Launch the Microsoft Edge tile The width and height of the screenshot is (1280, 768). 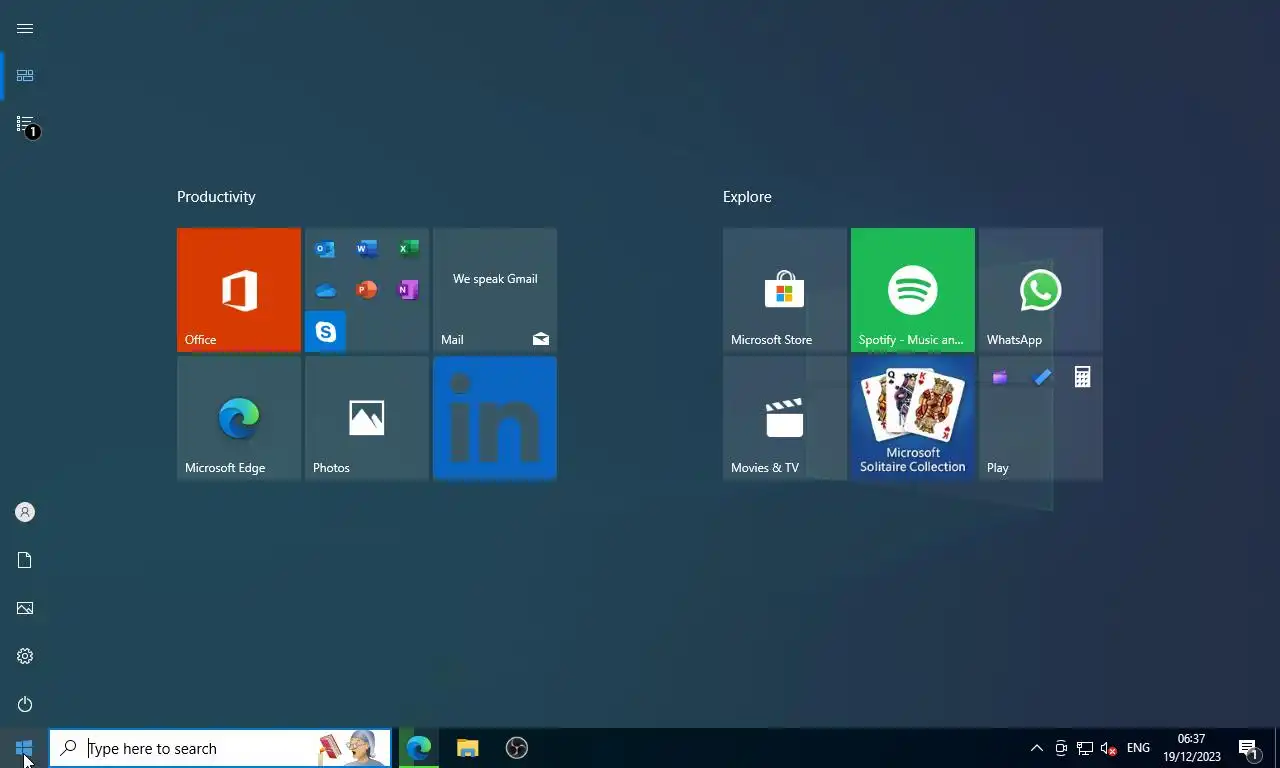tap(239, 418)
